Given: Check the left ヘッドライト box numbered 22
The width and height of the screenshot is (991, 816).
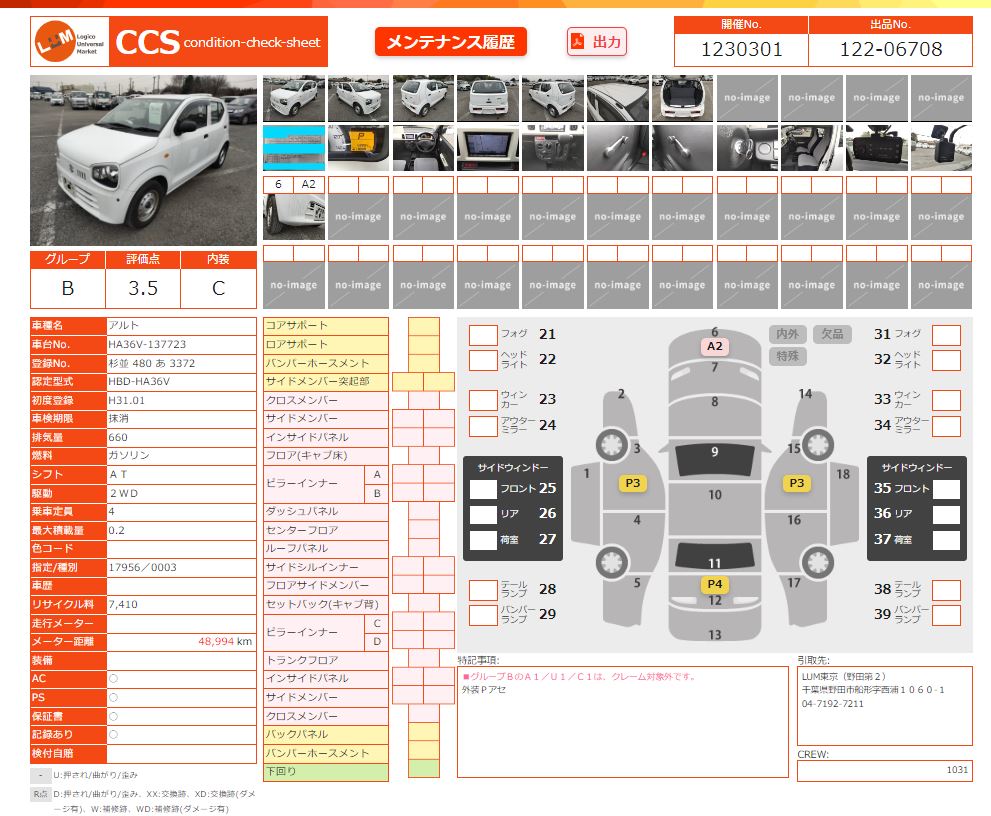Looking at the screenshot, I should (483, 360).
